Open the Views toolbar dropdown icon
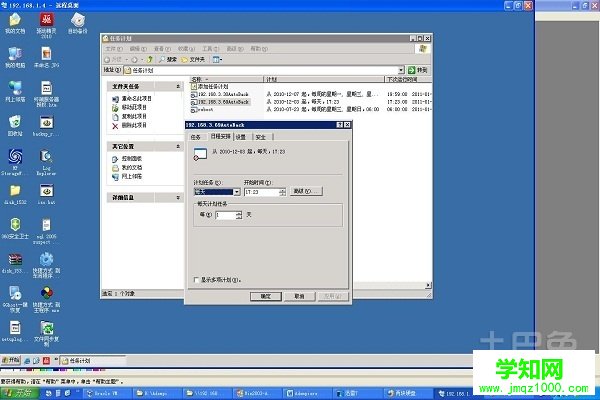Screen dimensions: 600x400 coord(217,60)
